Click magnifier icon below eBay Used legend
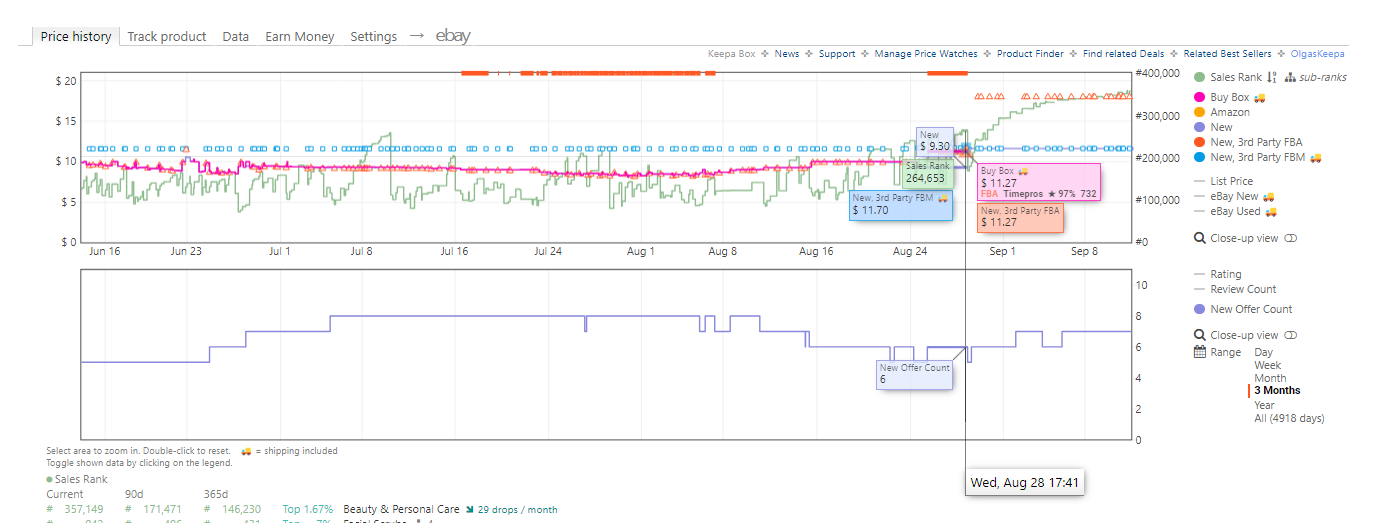The width and height of the screenshot is (1386, 523). pos(1200,239)
